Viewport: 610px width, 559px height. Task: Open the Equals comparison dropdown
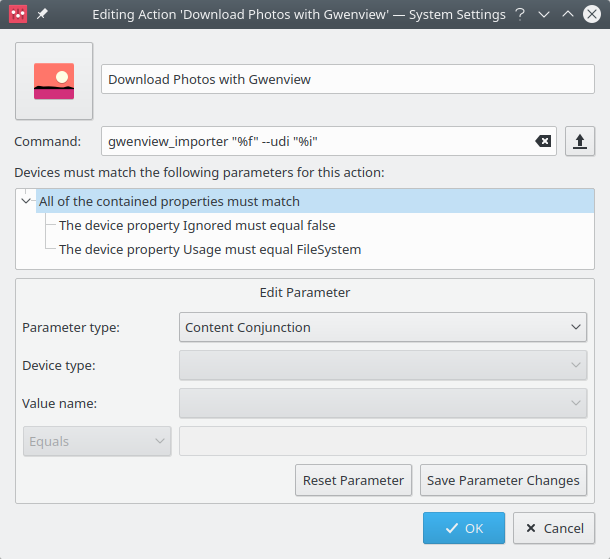pos(97,441)
